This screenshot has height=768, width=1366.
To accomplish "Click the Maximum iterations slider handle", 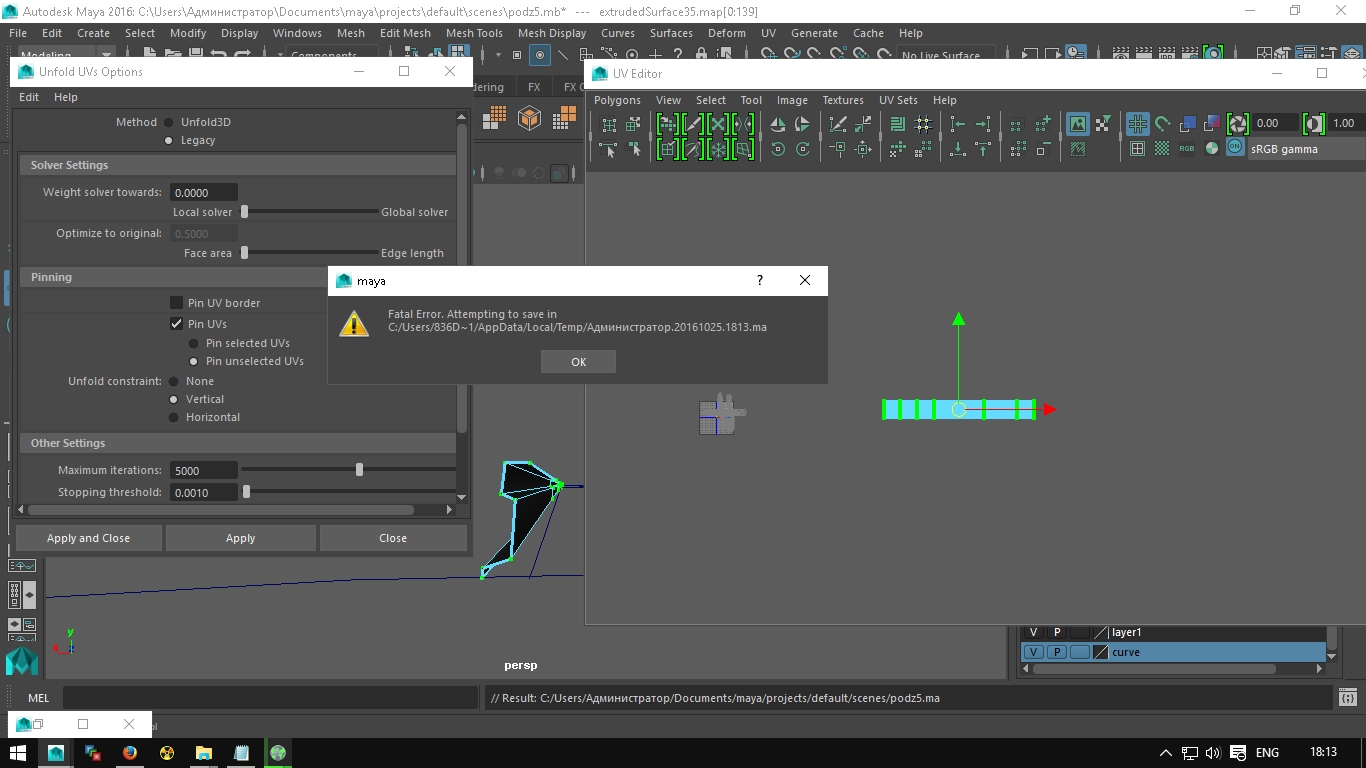I will [x=359, y=470].
